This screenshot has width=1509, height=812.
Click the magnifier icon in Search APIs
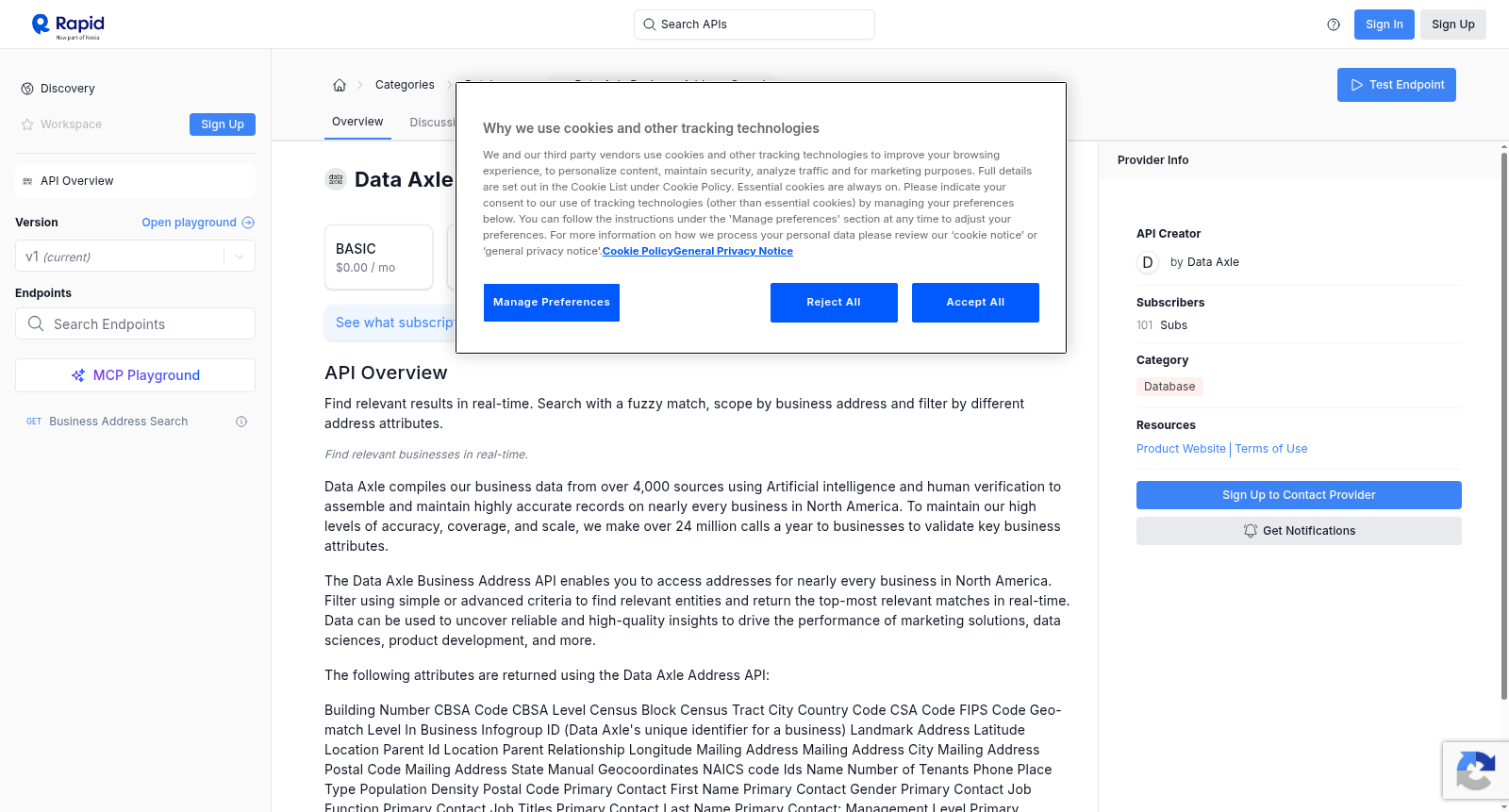[x=650, y=25]
